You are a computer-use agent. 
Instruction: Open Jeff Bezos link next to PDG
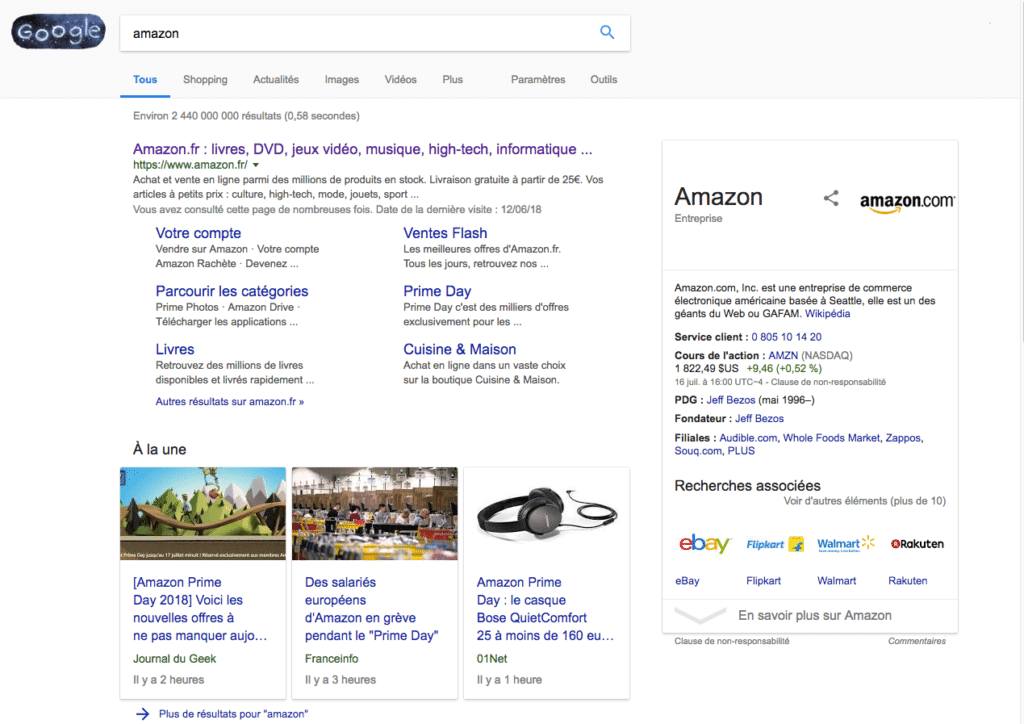click(x=731, y=400)
